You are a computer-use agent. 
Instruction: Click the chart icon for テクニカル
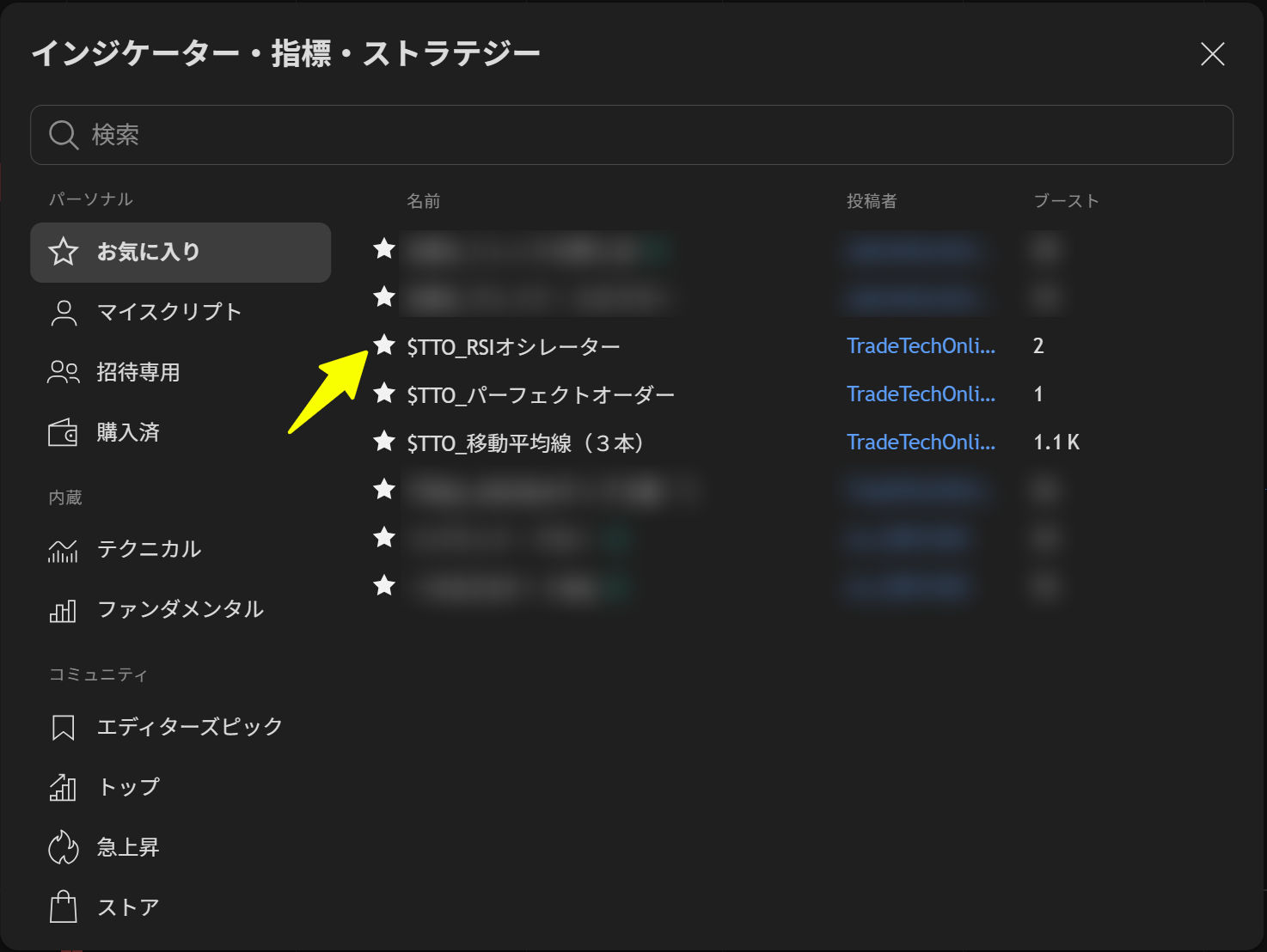point(63,551)
